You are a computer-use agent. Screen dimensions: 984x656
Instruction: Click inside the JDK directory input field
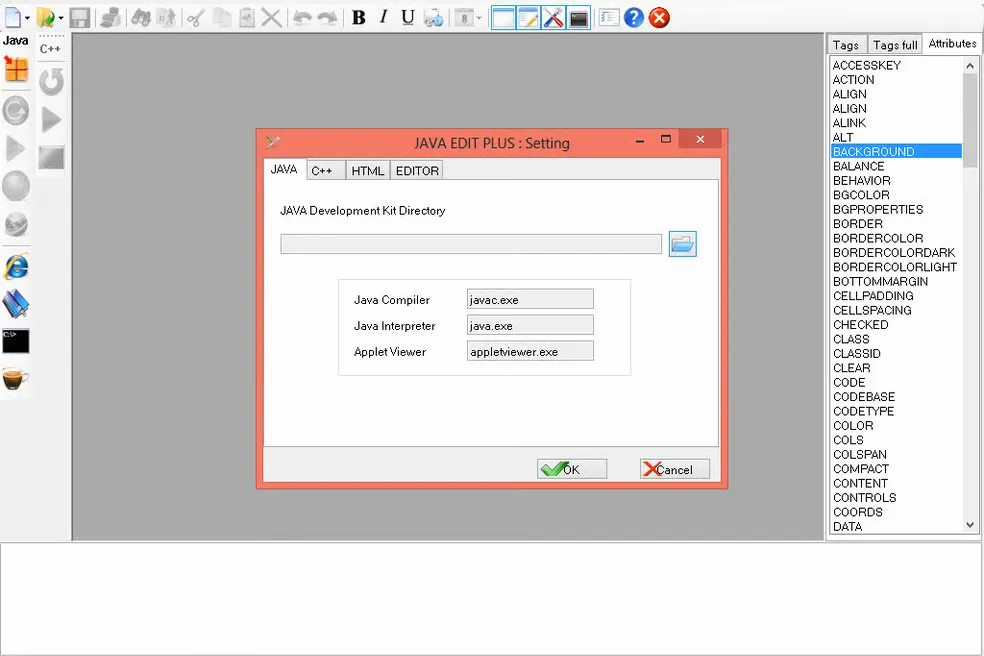[x=470, y=244]
